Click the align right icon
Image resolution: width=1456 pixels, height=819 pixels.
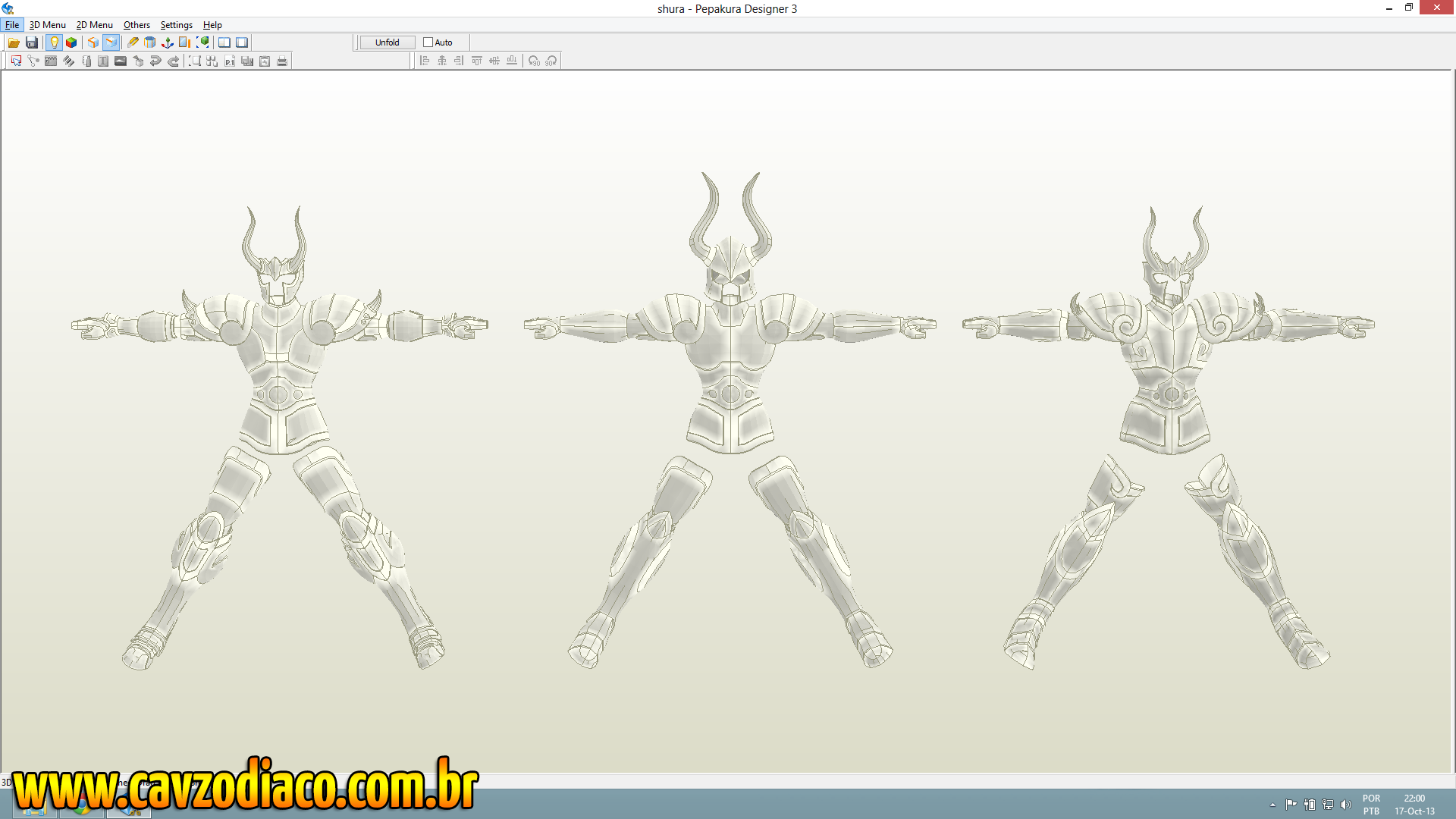point(460,61)
